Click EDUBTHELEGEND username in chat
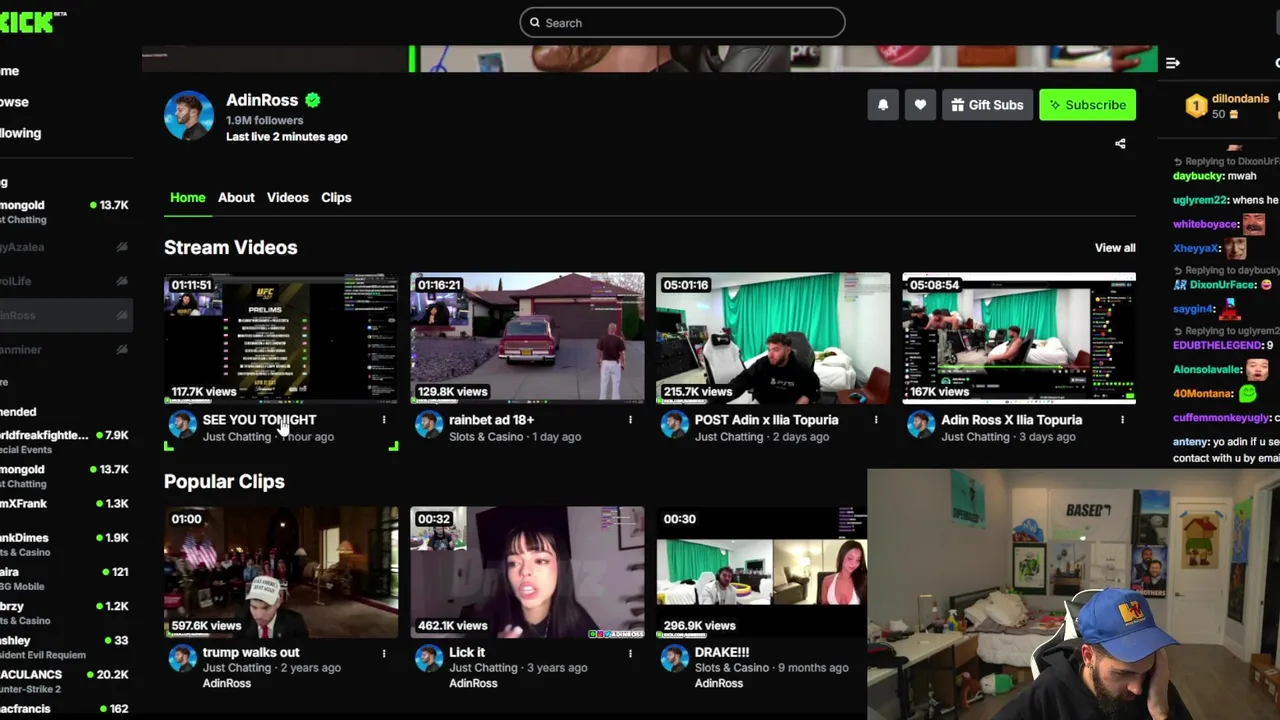The height and width of the screenshot is (720, 1280). [x=1217, y=346]
